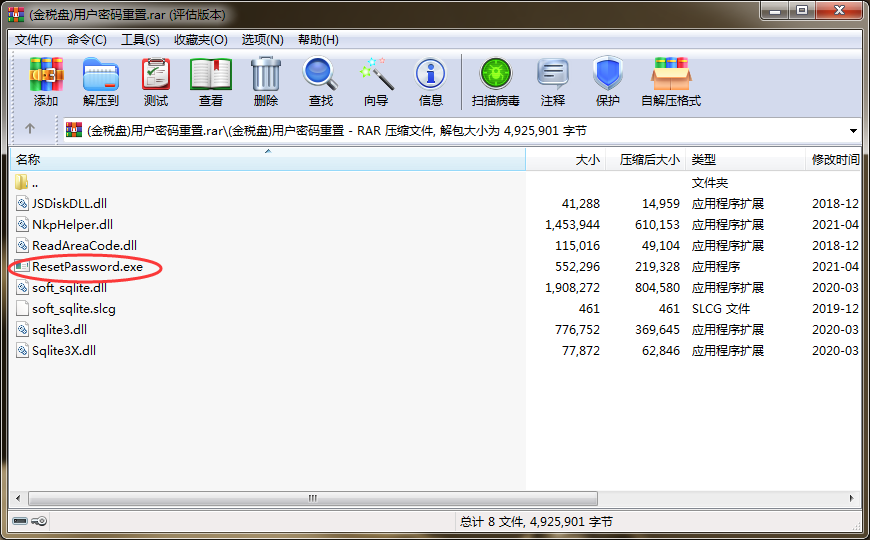
Task: Open the 查看 (View) toolbar icon
Action: tap(211, 74)
